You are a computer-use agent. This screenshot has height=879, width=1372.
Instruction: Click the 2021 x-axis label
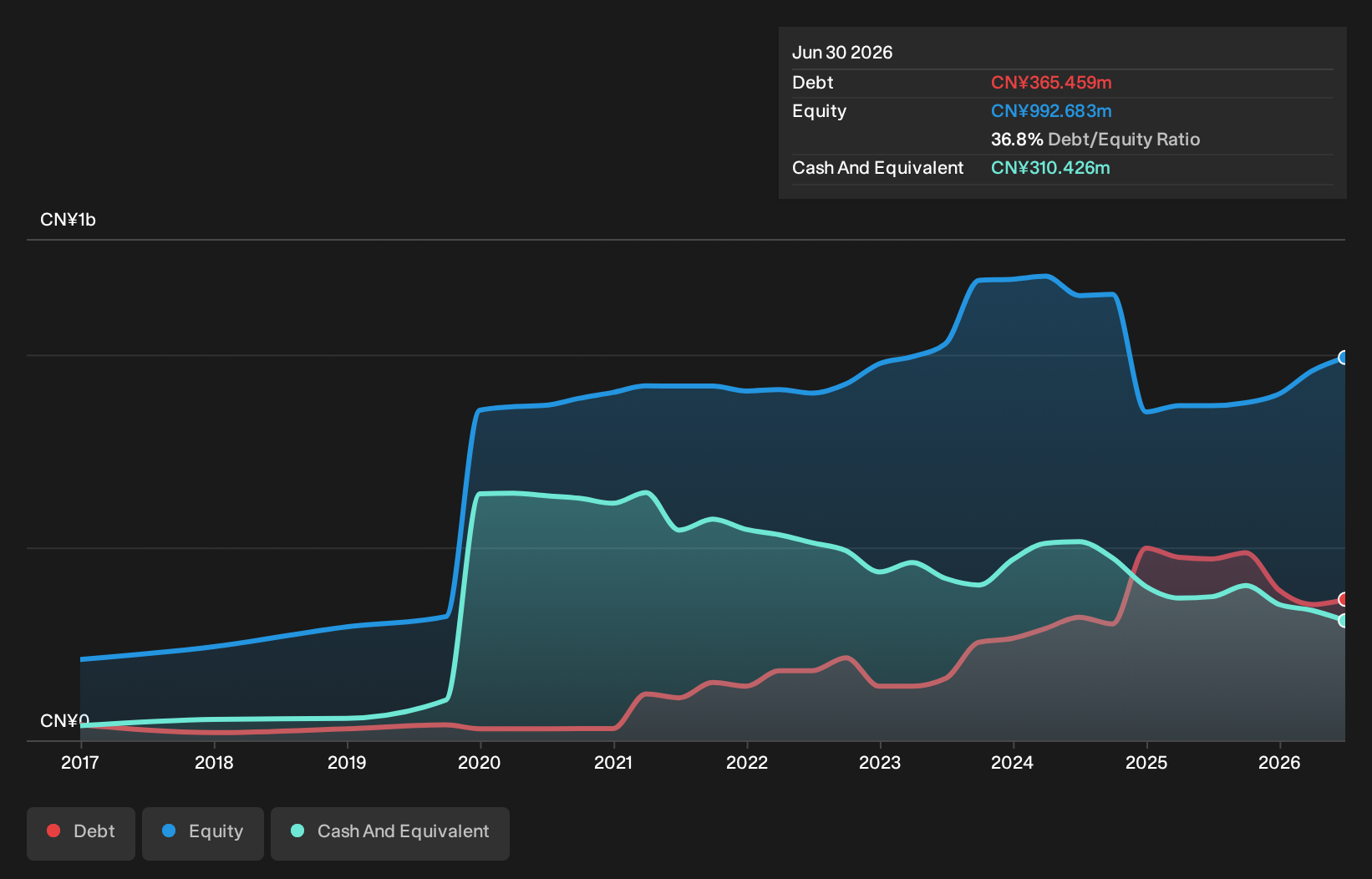(613, 762)
